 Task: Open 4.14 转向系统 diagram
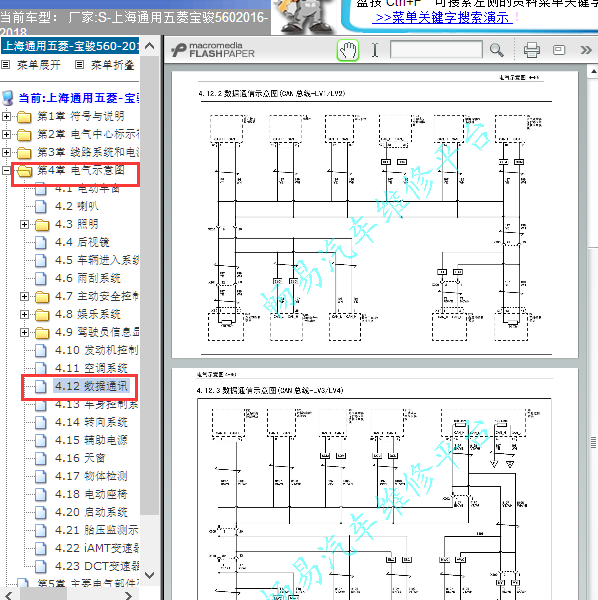(x=91, y=422)
